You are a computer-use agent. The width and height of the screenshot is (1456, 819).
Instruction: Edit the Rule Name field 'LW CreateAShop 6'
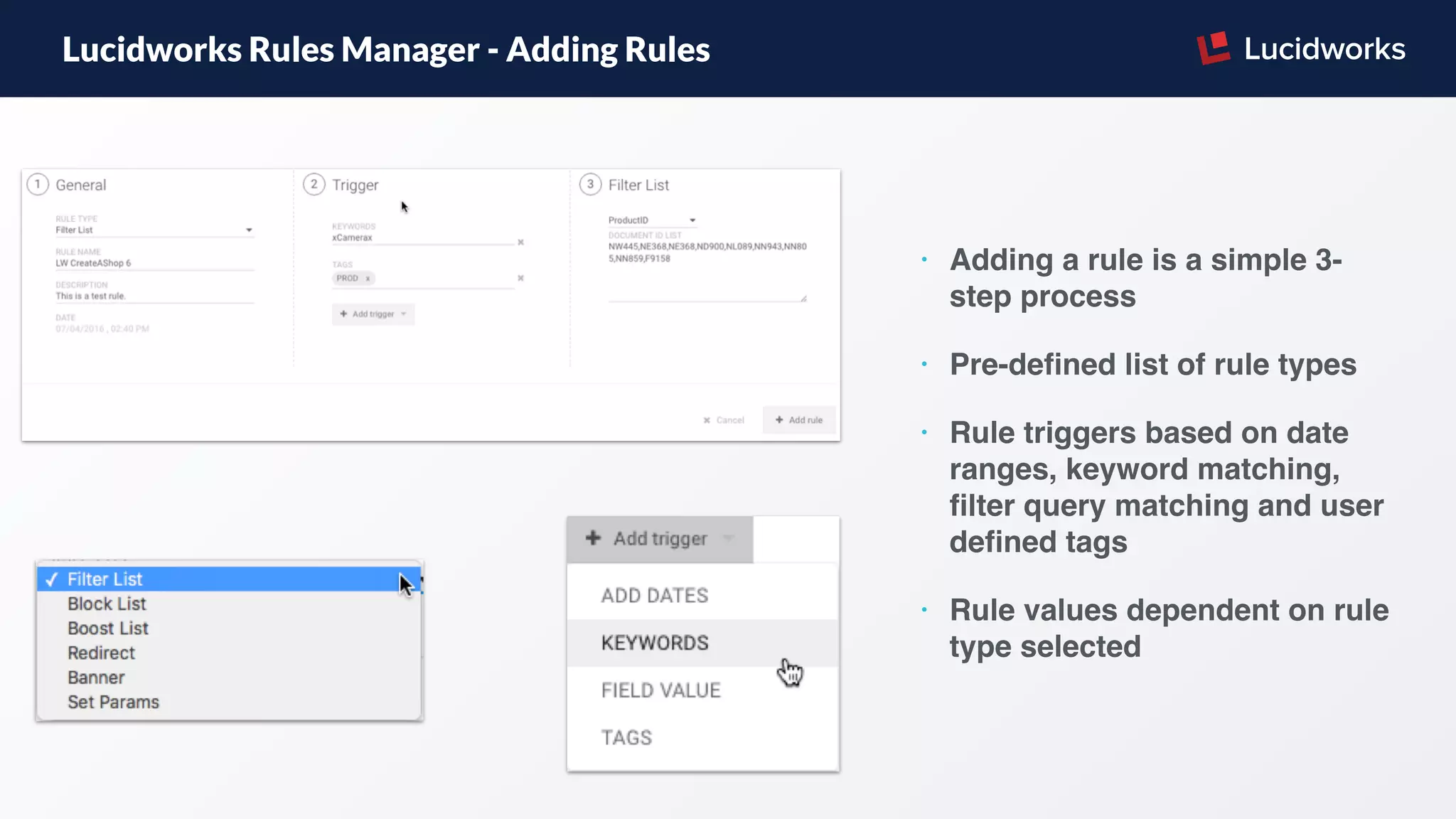point(154,263)
